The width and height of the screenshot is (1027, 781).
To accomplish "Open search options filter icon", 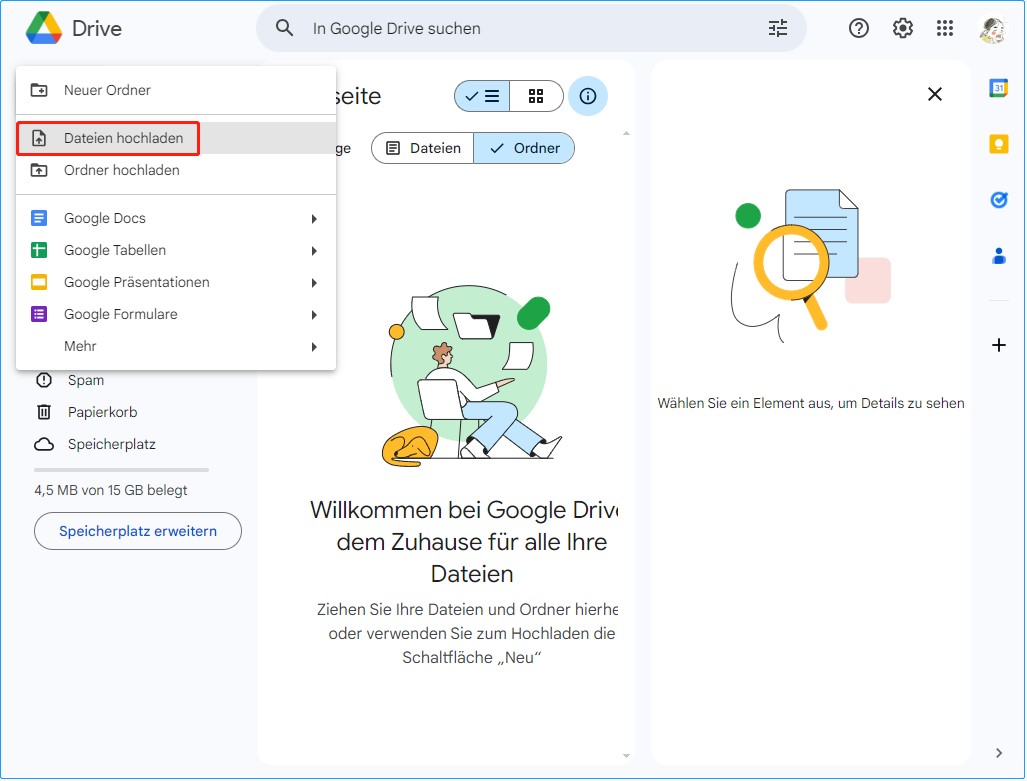I will point(778,28).
